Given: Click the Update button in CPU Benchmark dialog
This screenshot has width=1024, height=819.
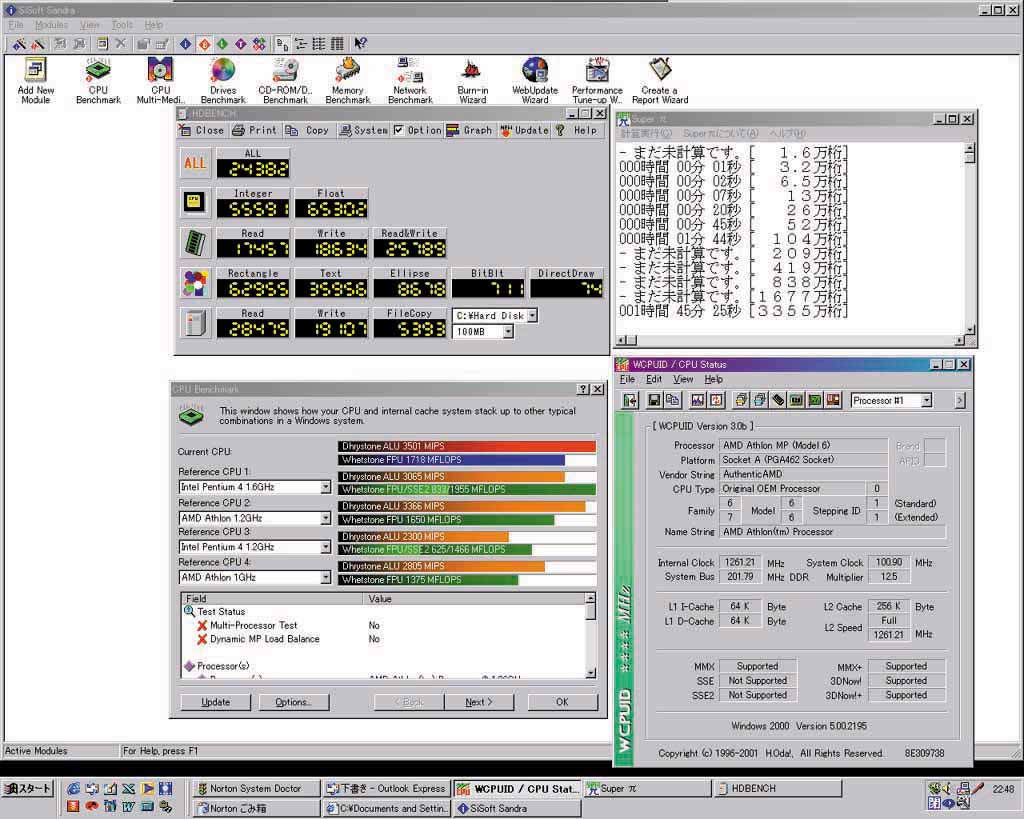Looking at the screenshot, I should tap(216, 702).
